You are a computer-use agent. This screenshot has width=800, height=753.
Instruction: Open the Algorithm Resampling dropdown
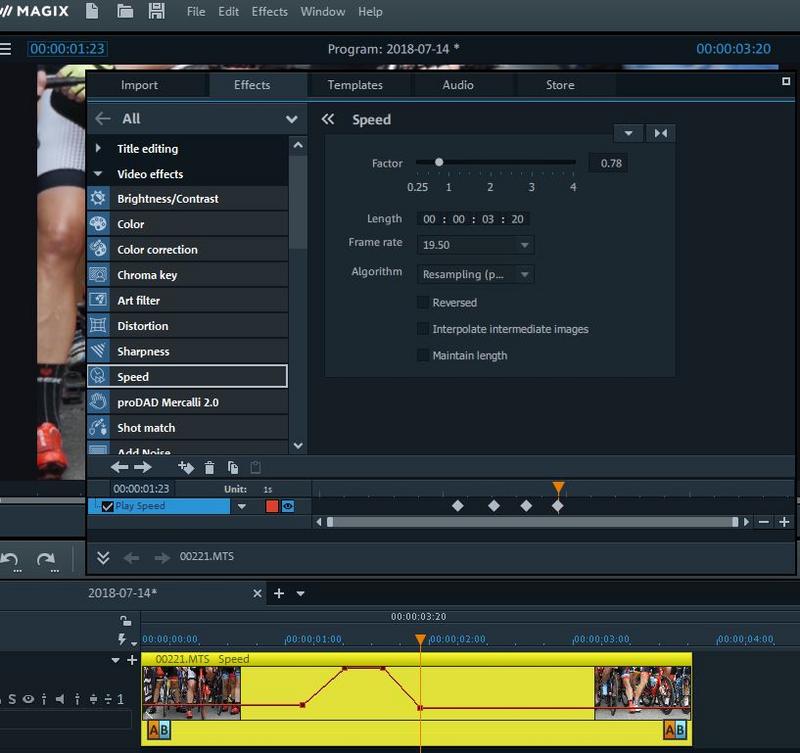[524, 274]
